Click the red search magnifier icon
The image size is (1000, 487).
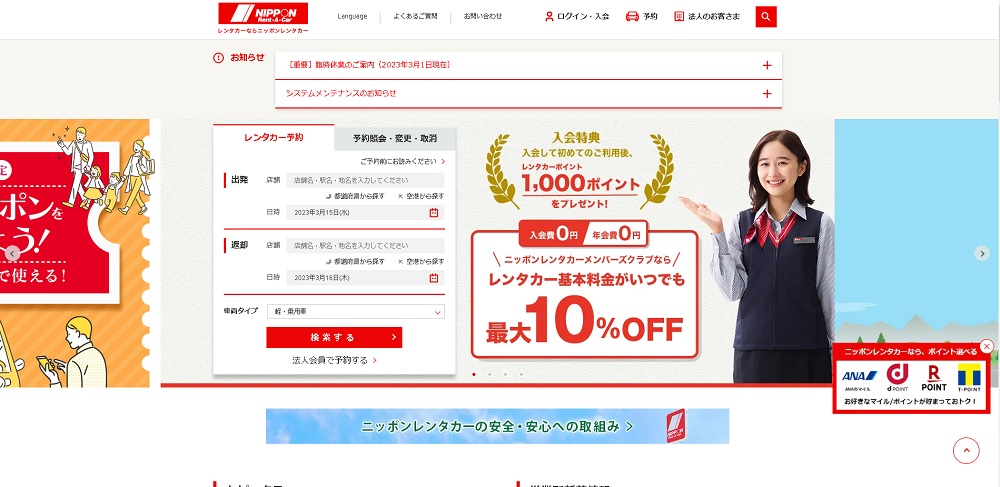[x=766, y=17]
